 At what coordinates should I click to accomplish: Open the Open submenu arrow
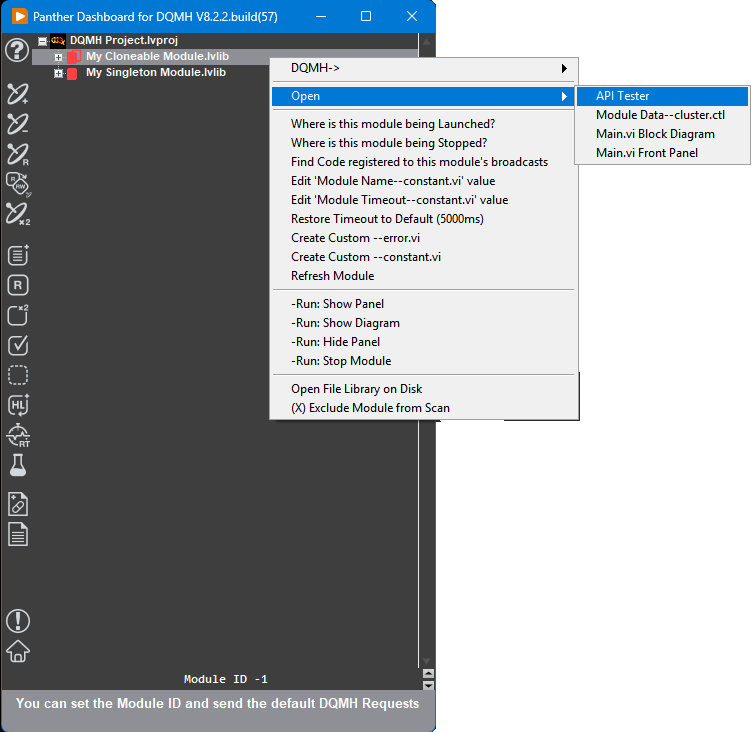[564, 96]
